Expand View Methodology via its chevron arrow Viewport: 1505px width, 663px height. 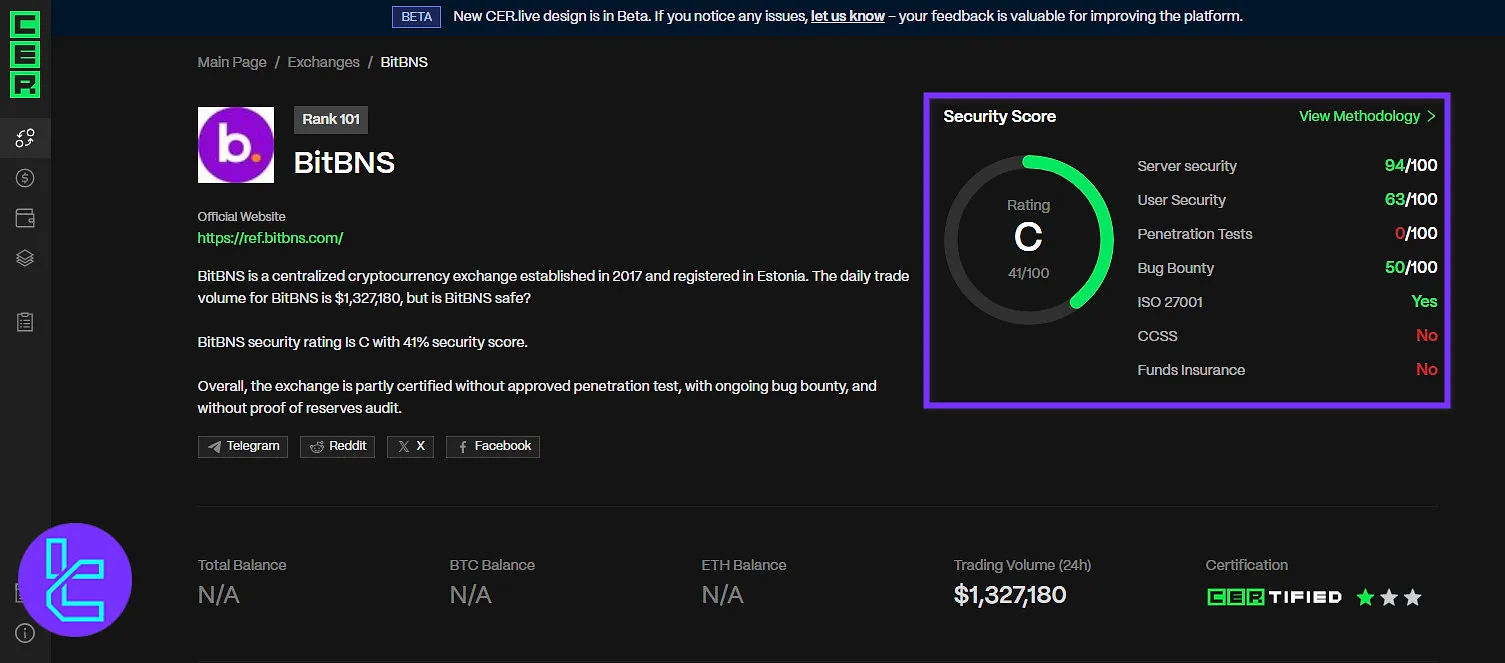click(1431, 116)
